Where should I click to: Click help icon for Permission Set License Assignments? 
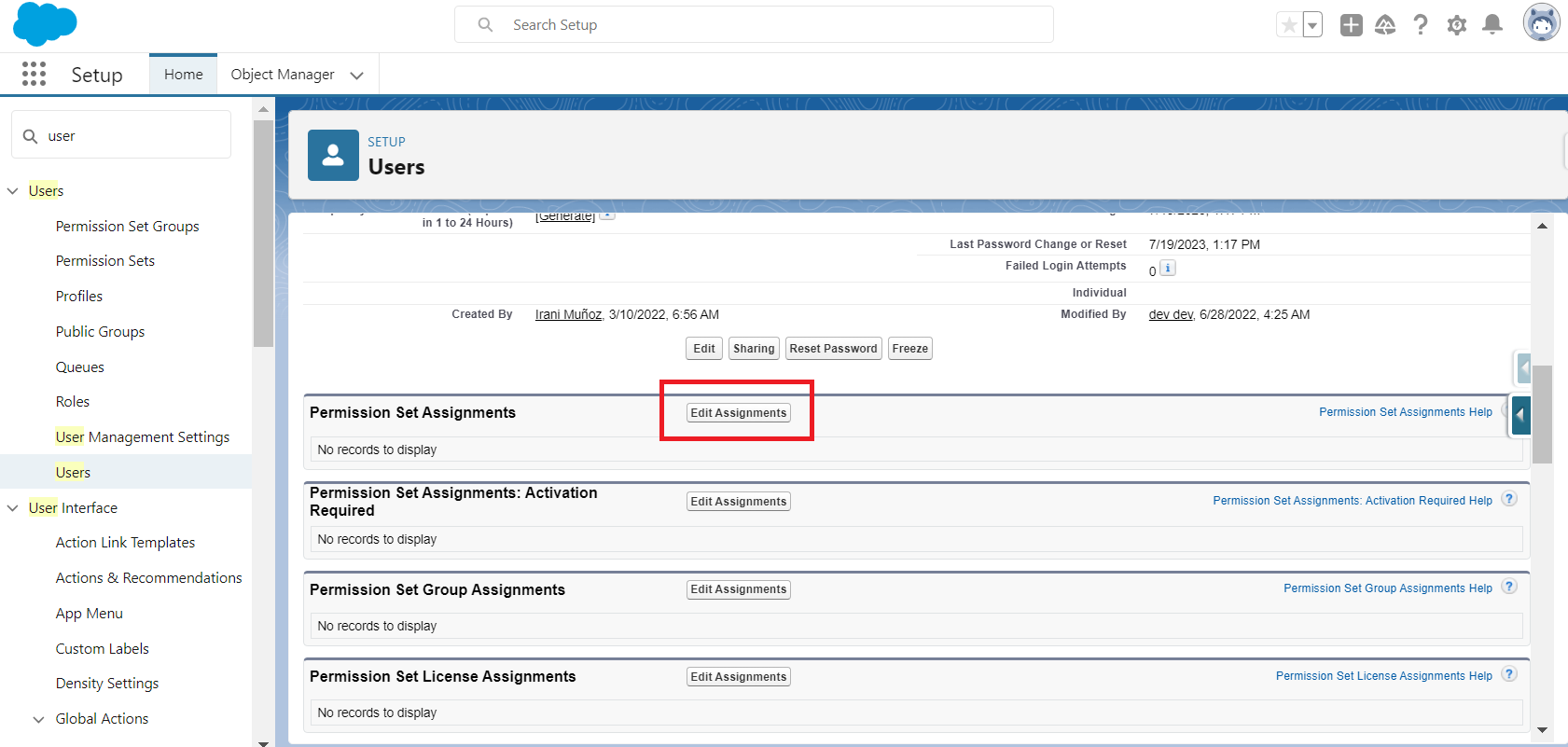coord(1509,674)
